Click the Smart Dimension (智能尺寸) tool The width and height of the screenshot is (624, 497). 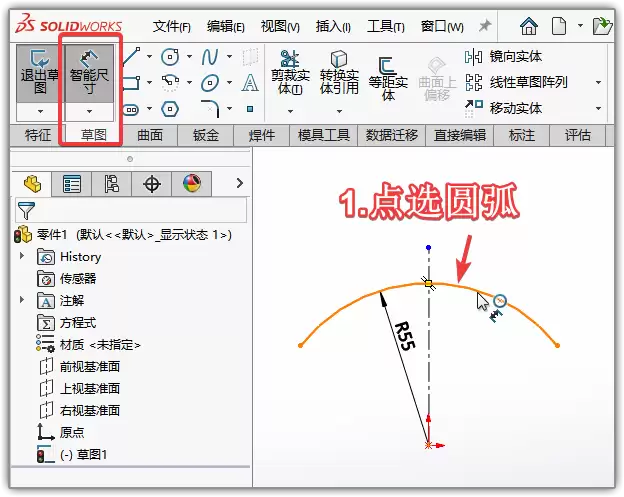coord(90,74)
